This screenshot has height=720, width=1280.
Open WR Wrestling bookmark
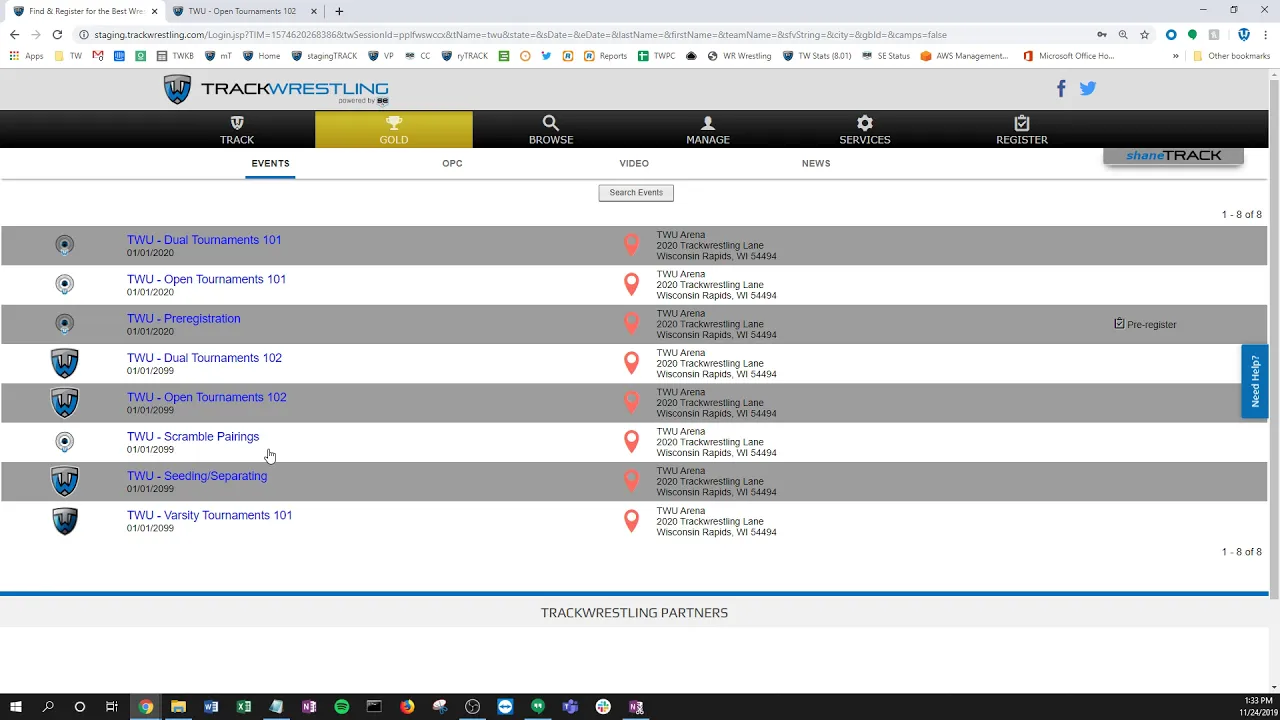click(740, 56)
